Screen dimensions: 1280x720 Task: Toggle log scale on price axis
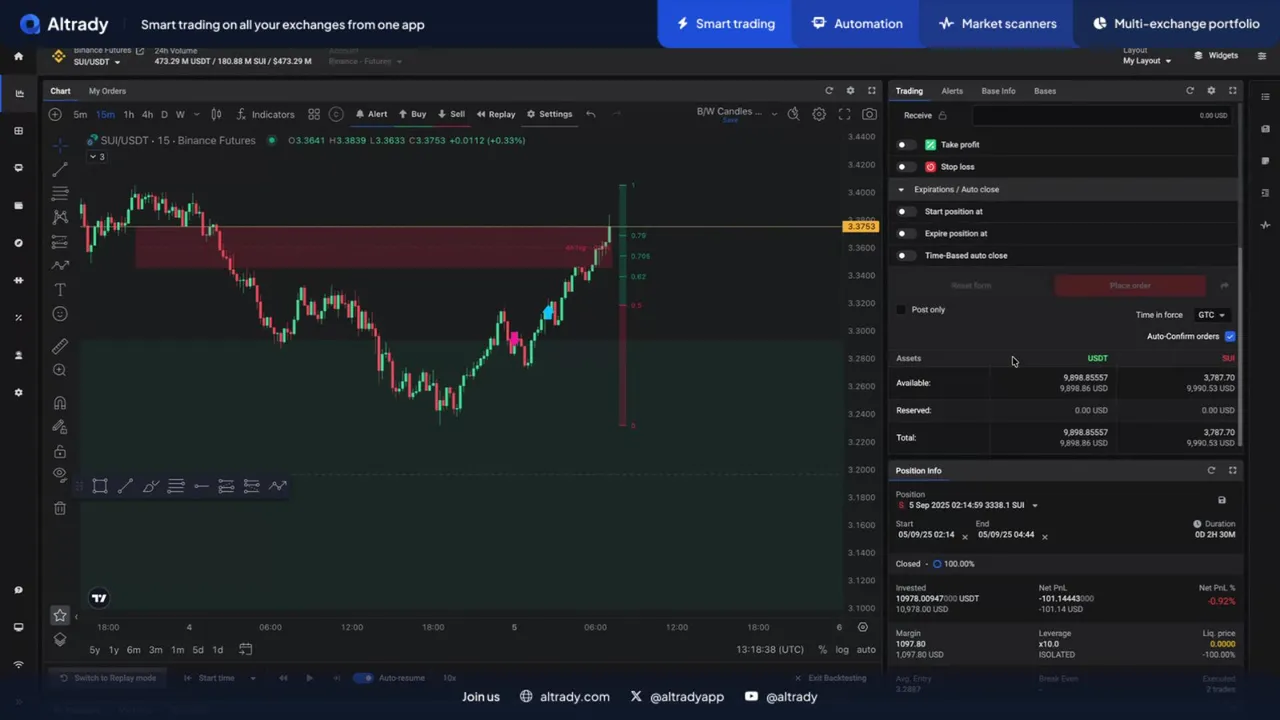point(842,650)
